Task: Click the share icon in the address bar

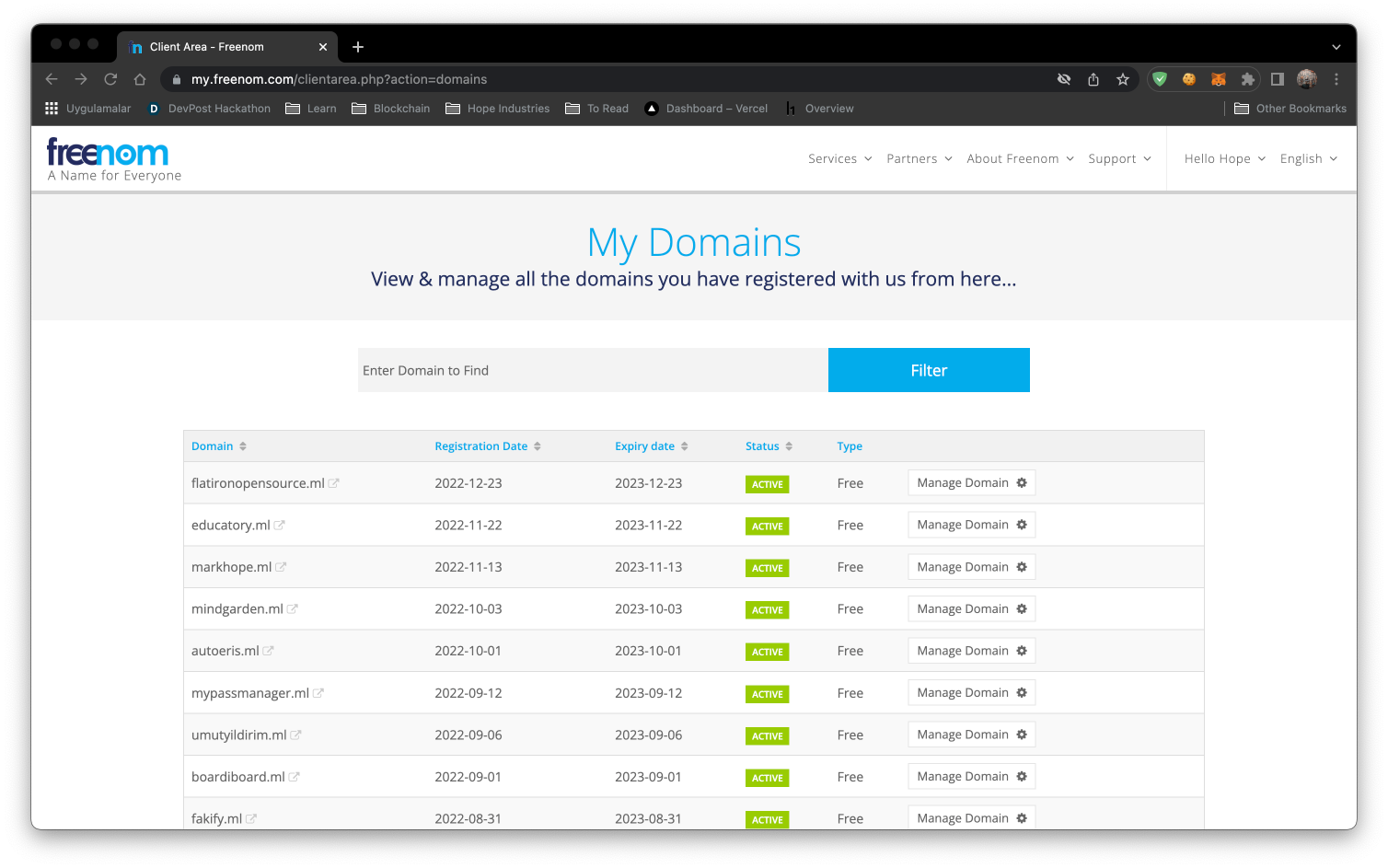Action: tap(1093, 79)
